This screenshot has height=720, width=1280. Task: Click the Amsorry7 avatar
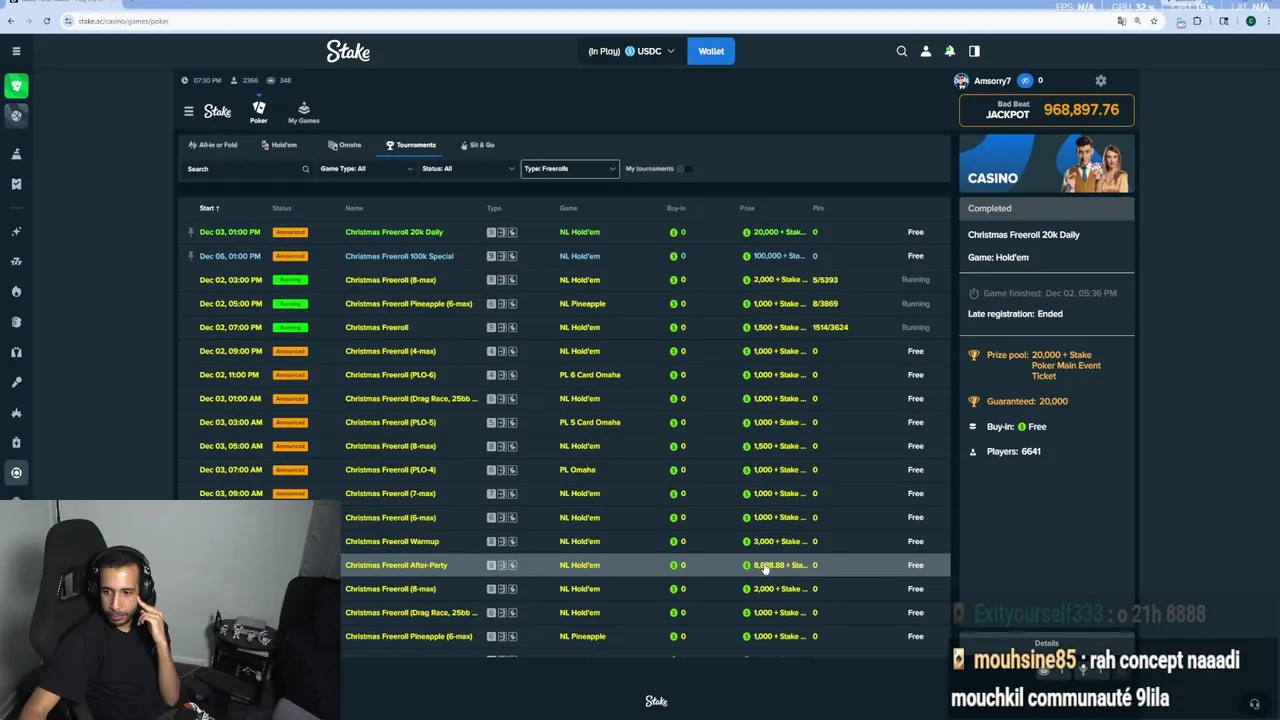(961, 81)
